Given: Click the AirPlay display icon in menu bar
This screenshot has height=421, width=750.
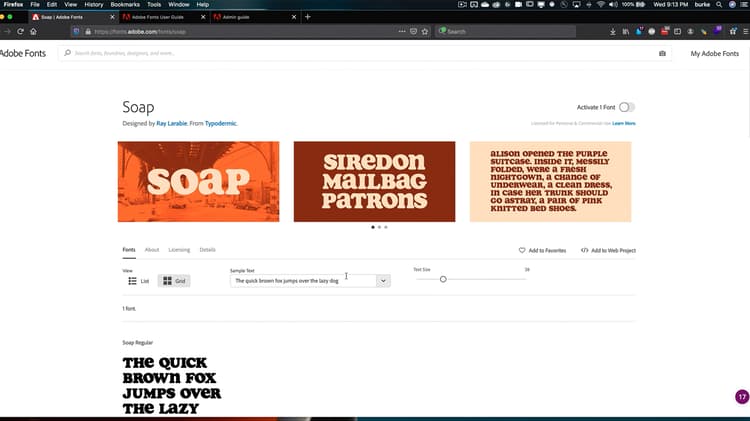Looking at the screenshot, I should [x=576, y=4].
